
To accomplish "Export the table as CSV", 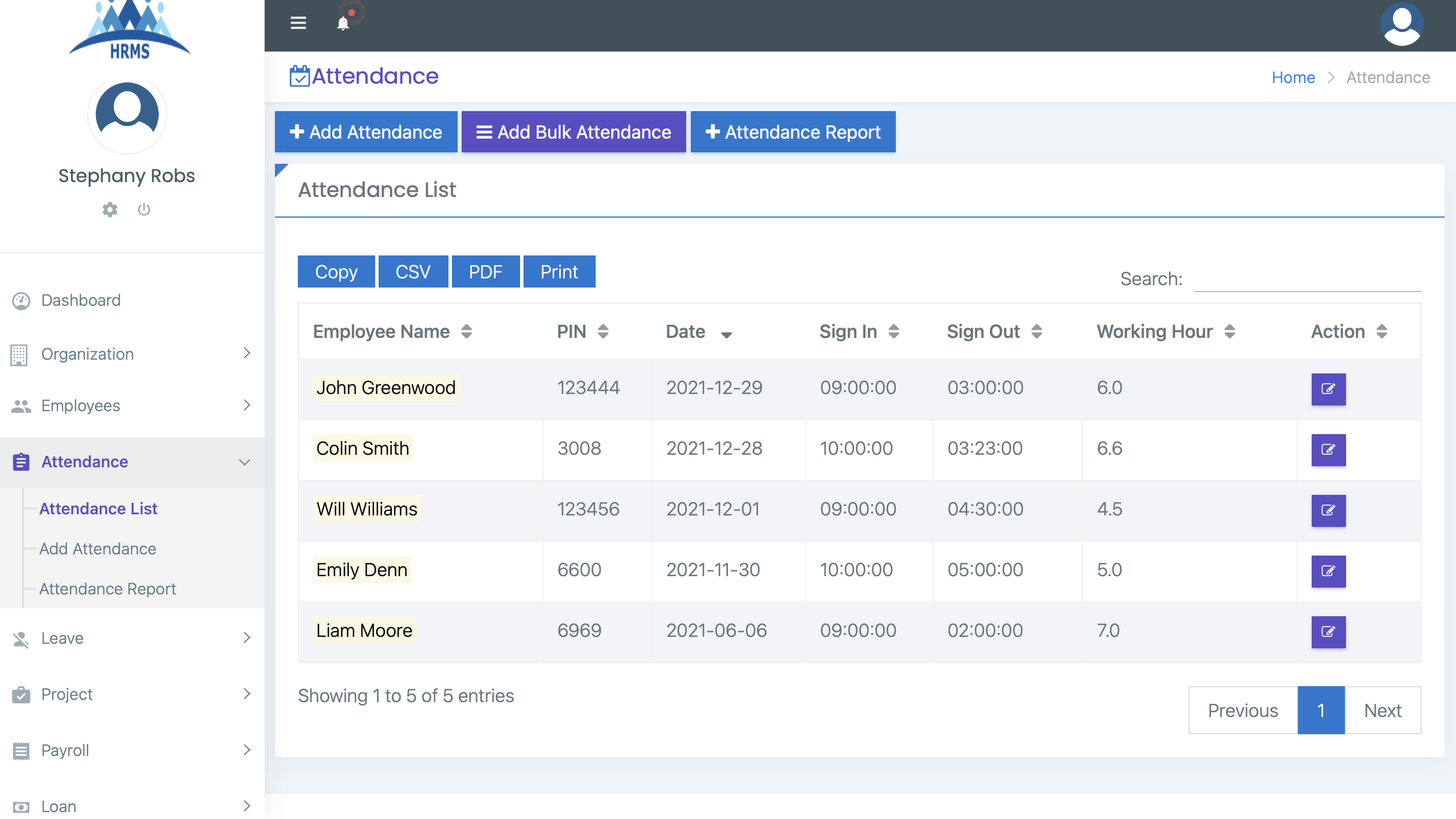I will [x=413, y=271].
